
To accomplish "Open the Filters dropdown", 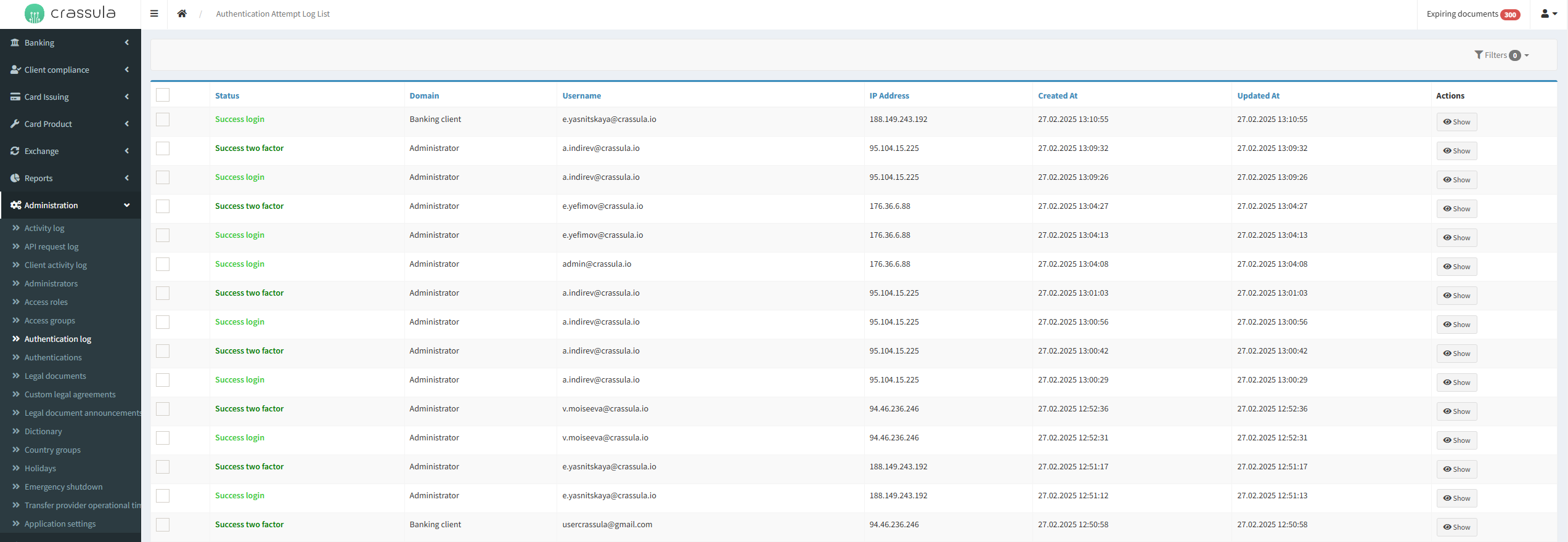I will (x=1501, y=55).
